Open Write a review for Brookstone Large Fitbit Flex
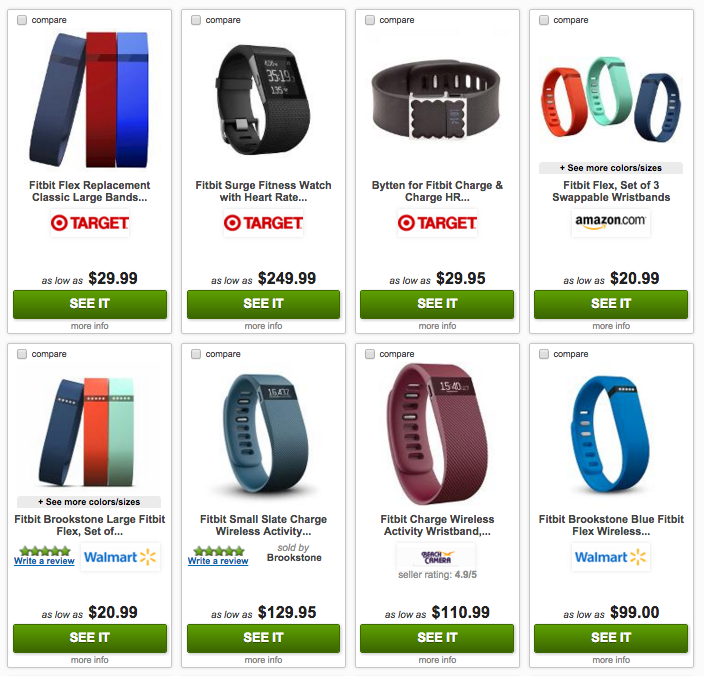 [44, 561]
